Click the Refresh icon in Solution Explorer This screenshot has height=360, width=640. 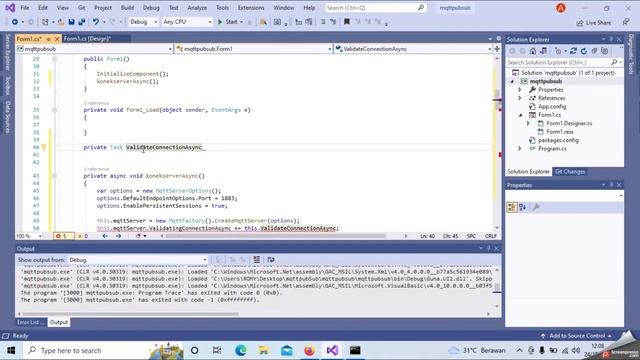pyautogui.click(x=584, y=51)
